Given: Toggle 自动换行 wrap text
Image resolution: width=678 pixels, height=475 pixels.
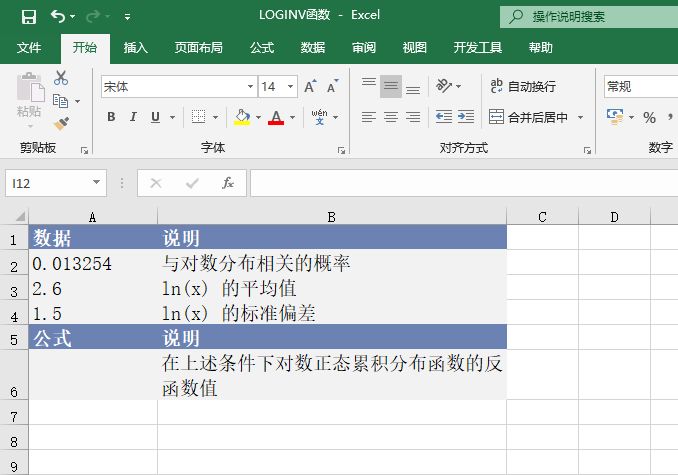Looking at the screenshot, I should click(x=522, y=87).
